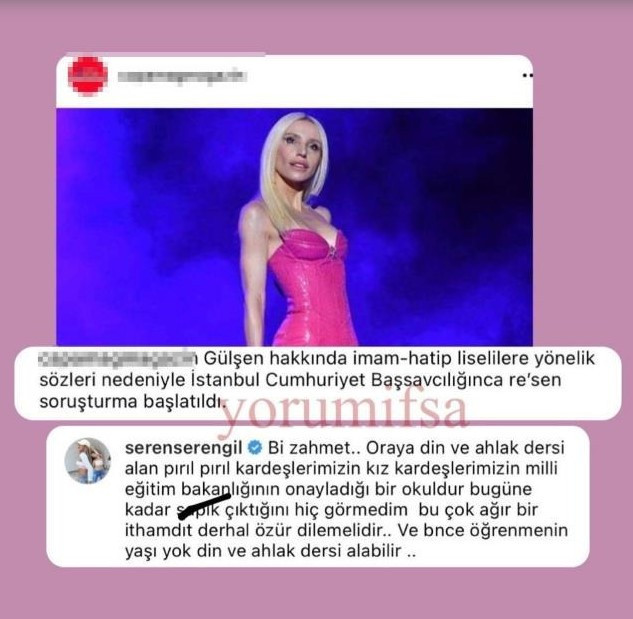The height and width of the screenshot is (619, 633).
Task: Open serenserengil's profile picture
Action: pyautogui.click(x=88, y=461)
